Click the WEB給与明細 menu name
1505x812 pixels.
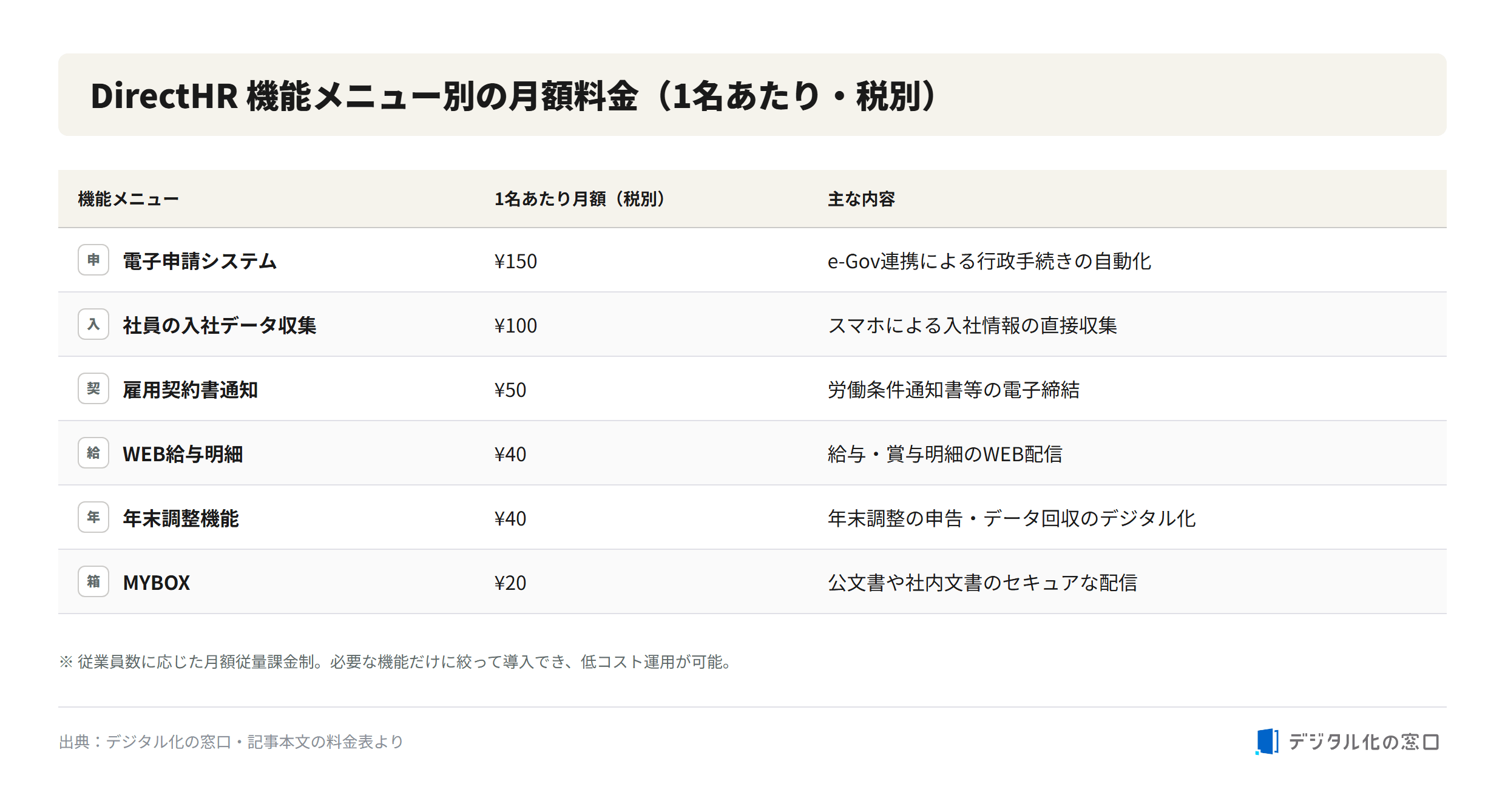[183, 454]
